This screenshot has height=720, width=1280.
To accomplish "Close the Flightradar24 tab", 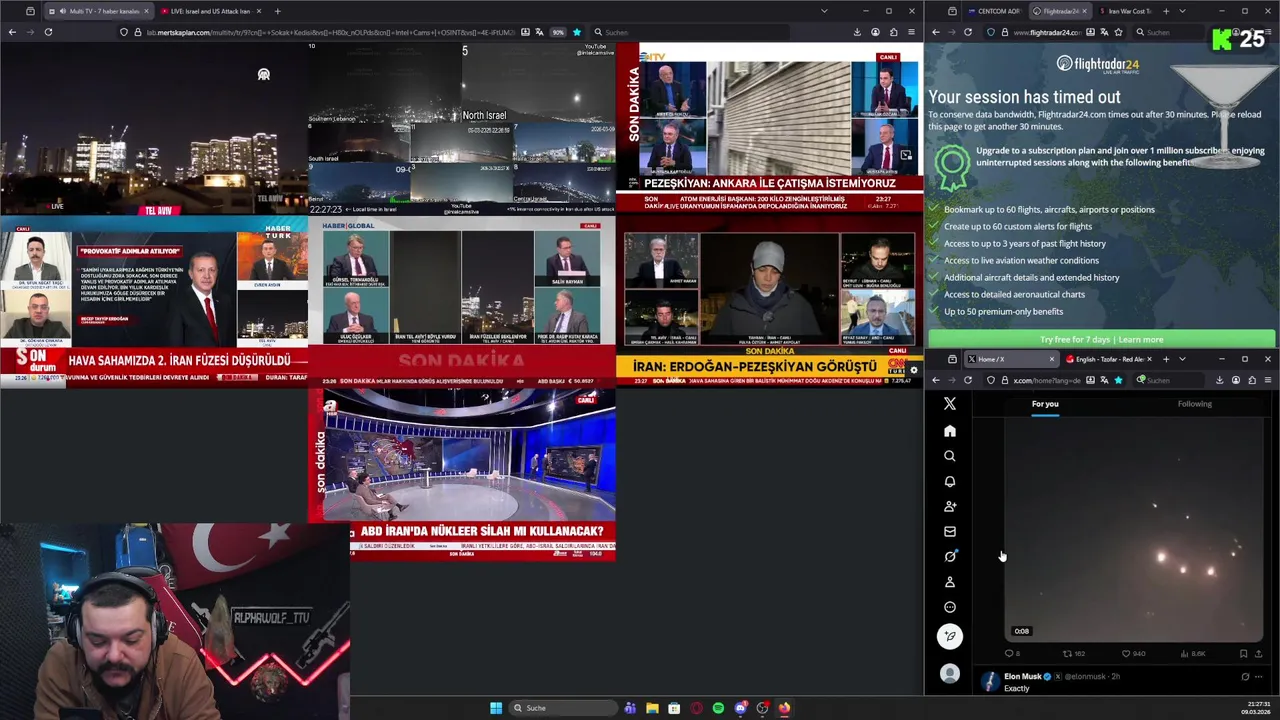I will point(1083,11).
